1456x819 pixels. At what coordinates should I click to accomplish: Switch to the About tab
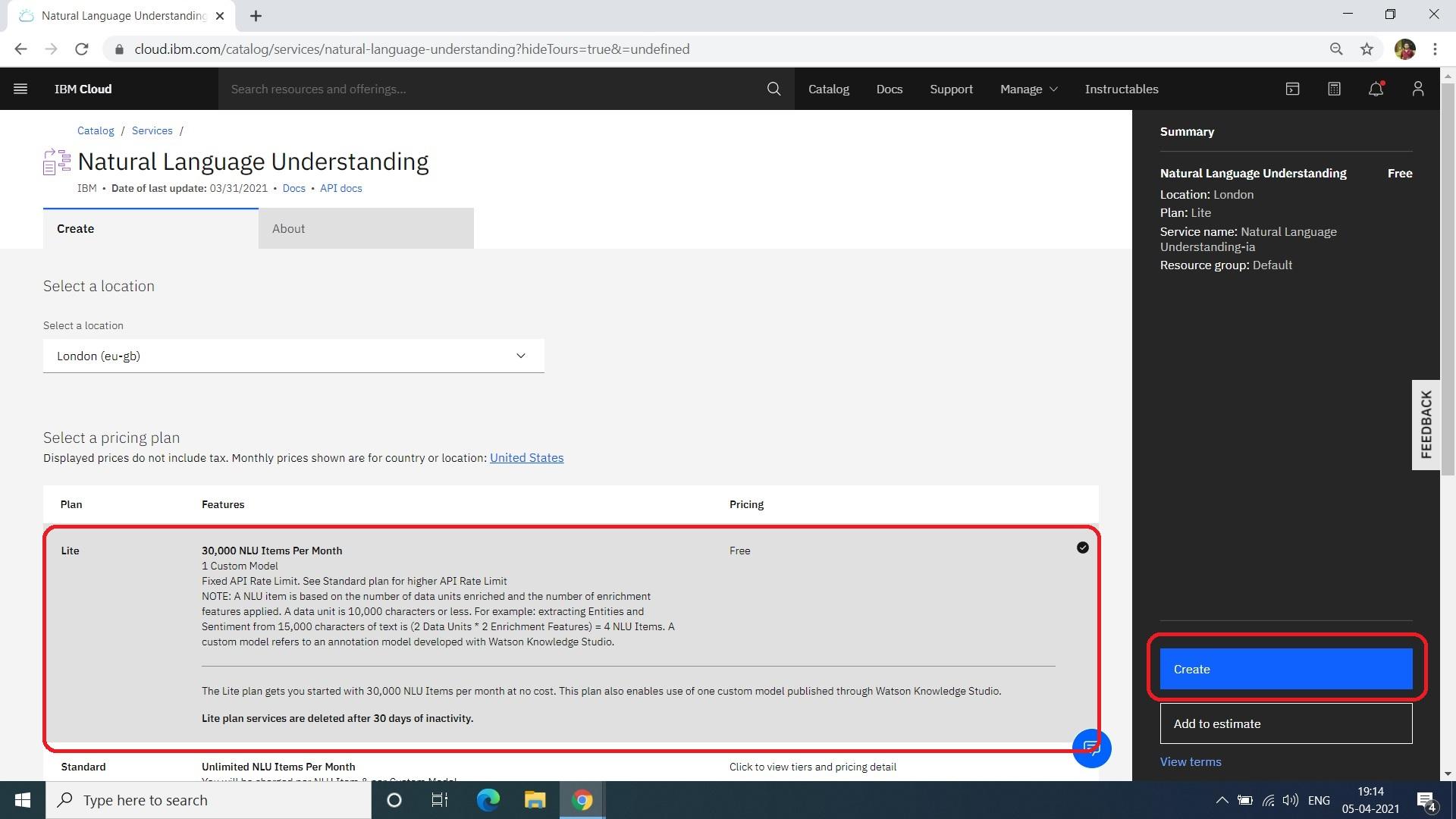point(366,228)
